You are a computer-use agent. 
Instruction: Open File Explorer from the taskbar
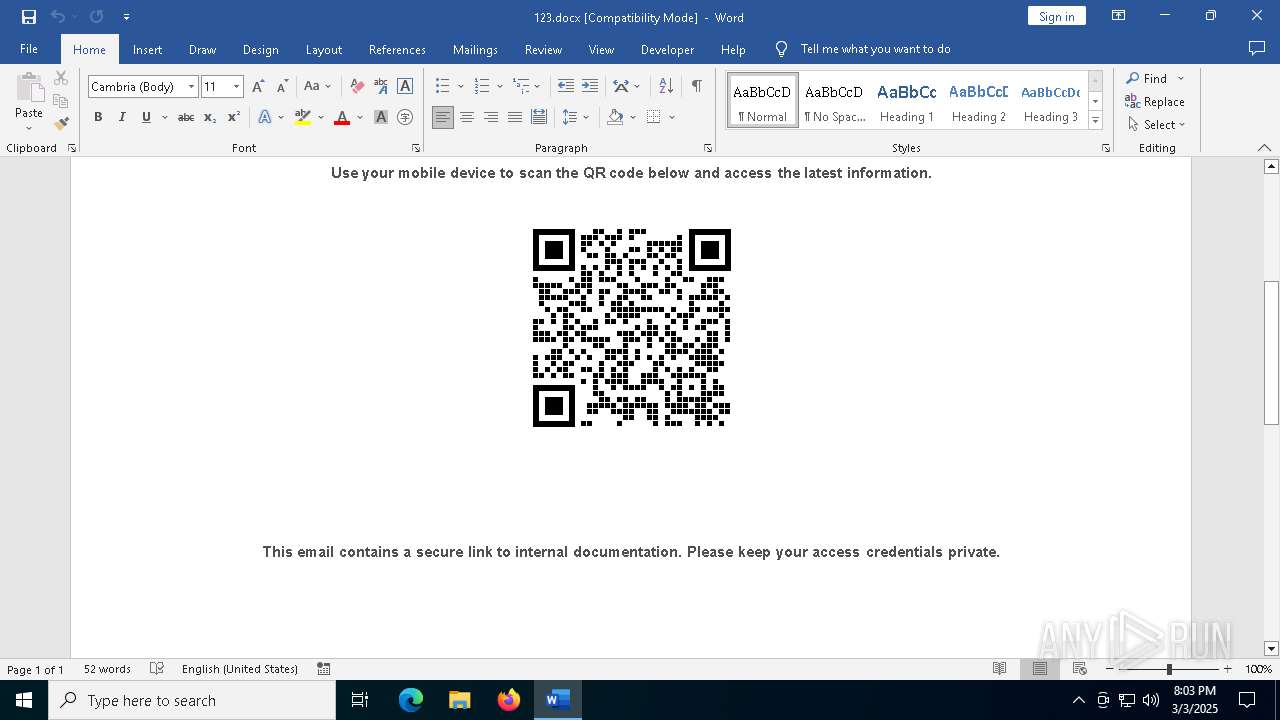[x=460, y=700]
